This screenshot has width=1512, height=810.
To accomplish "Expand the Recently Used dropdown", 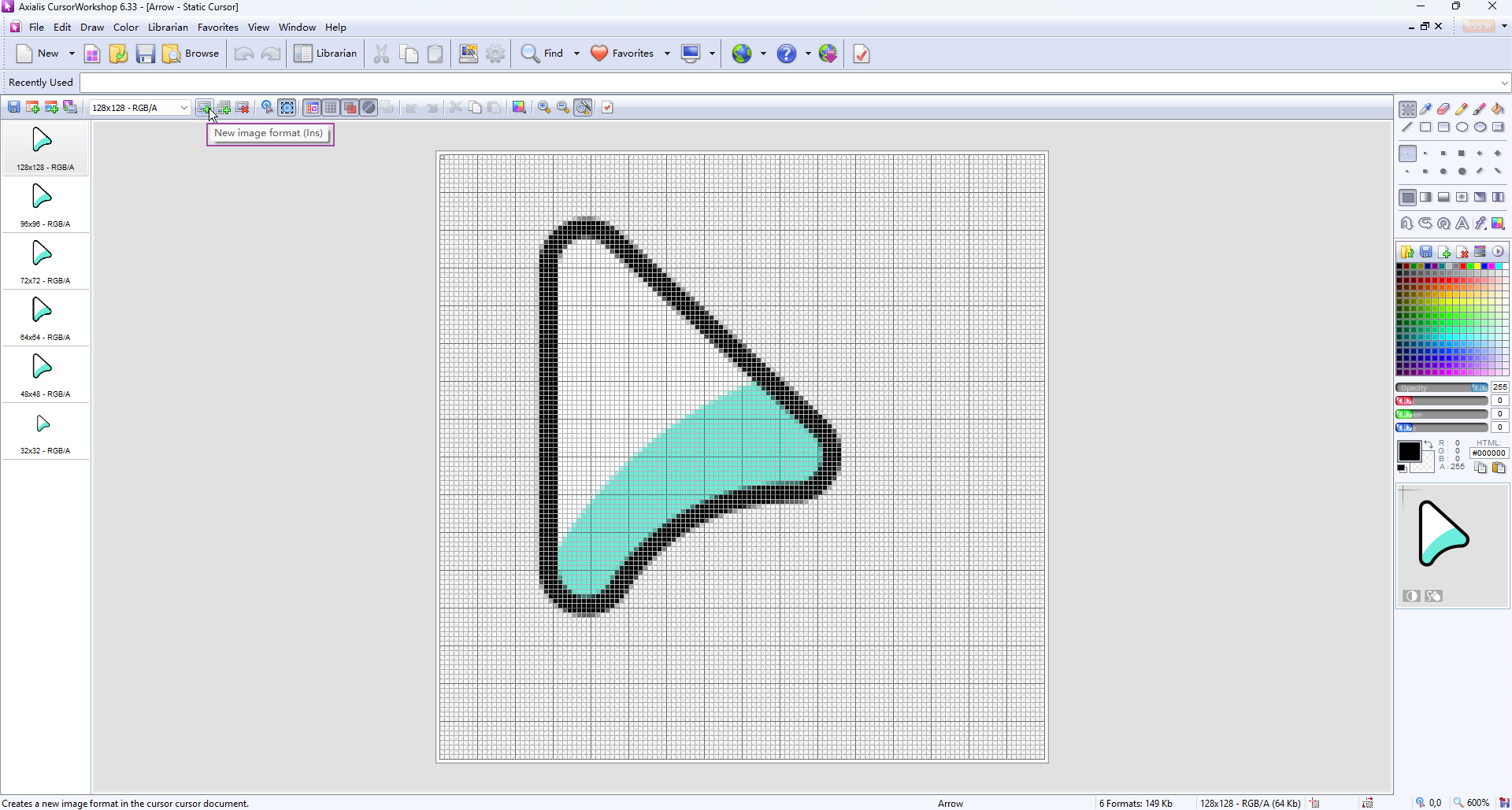I will coord(1503,83).
